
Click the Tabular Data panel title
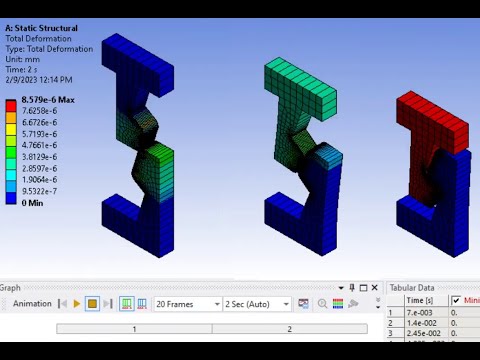(x=412, y=288)
